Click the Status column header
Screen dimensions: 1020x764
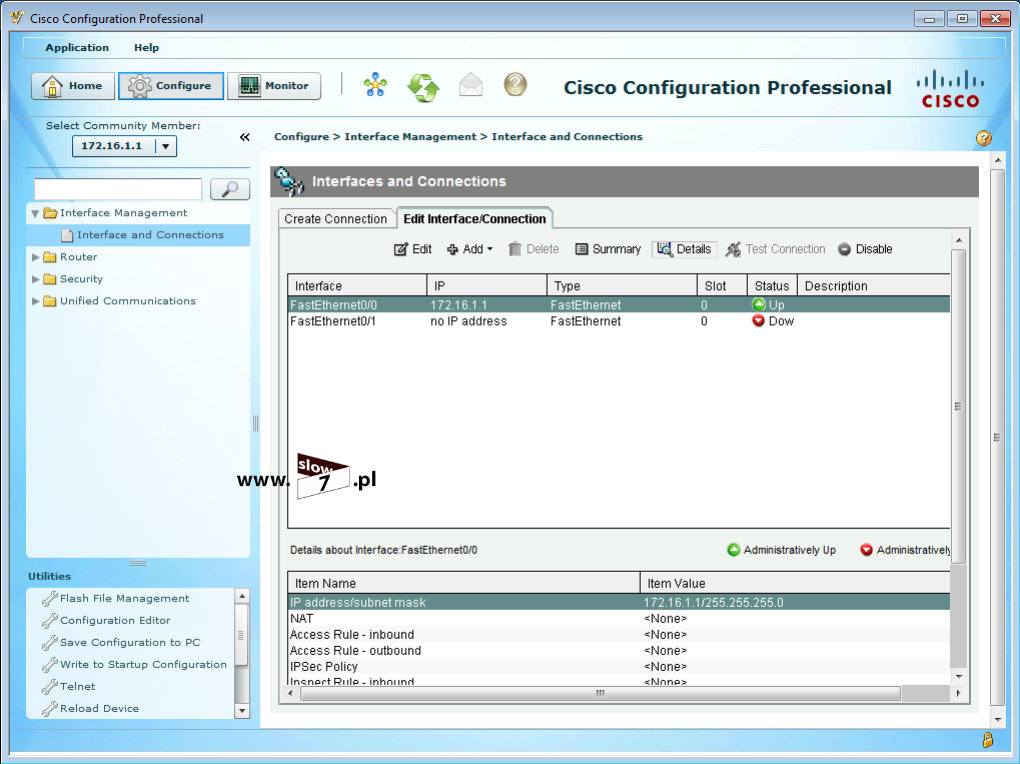pyautogui.click(x=772, y=286)
